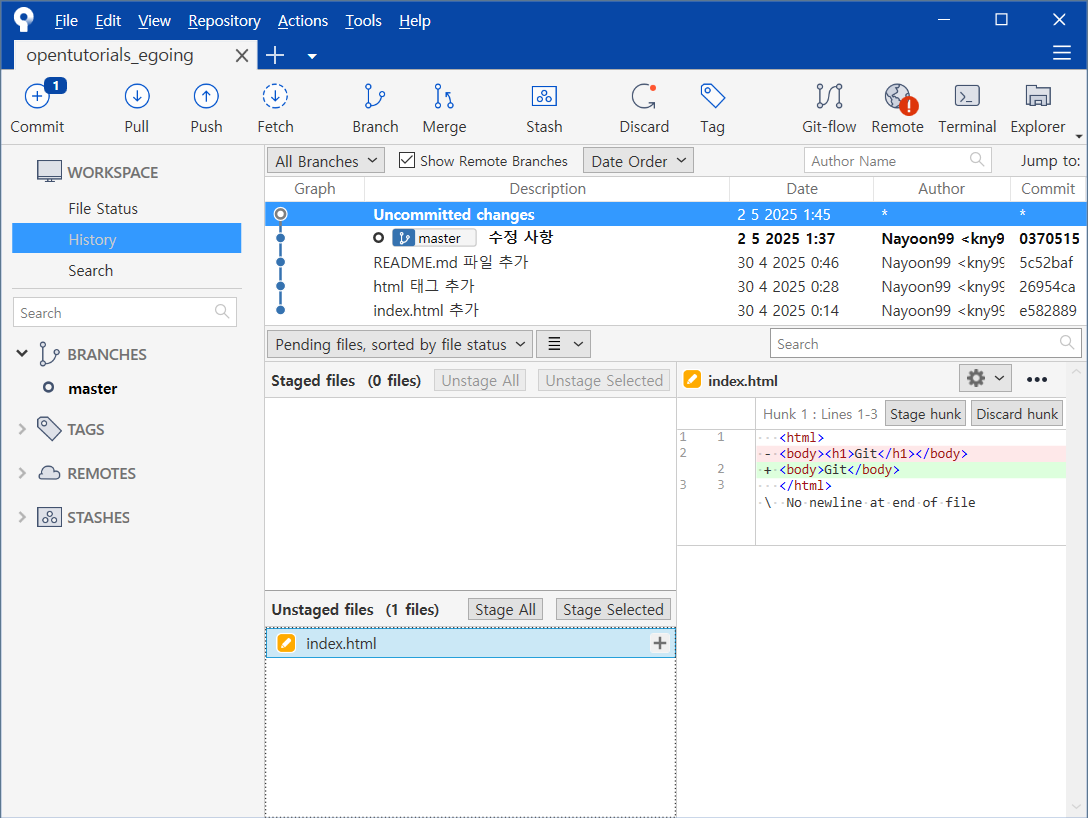Screen dimensions: 1088x819
Task: Click the file Search field above diff
Action: coord(925,344)
